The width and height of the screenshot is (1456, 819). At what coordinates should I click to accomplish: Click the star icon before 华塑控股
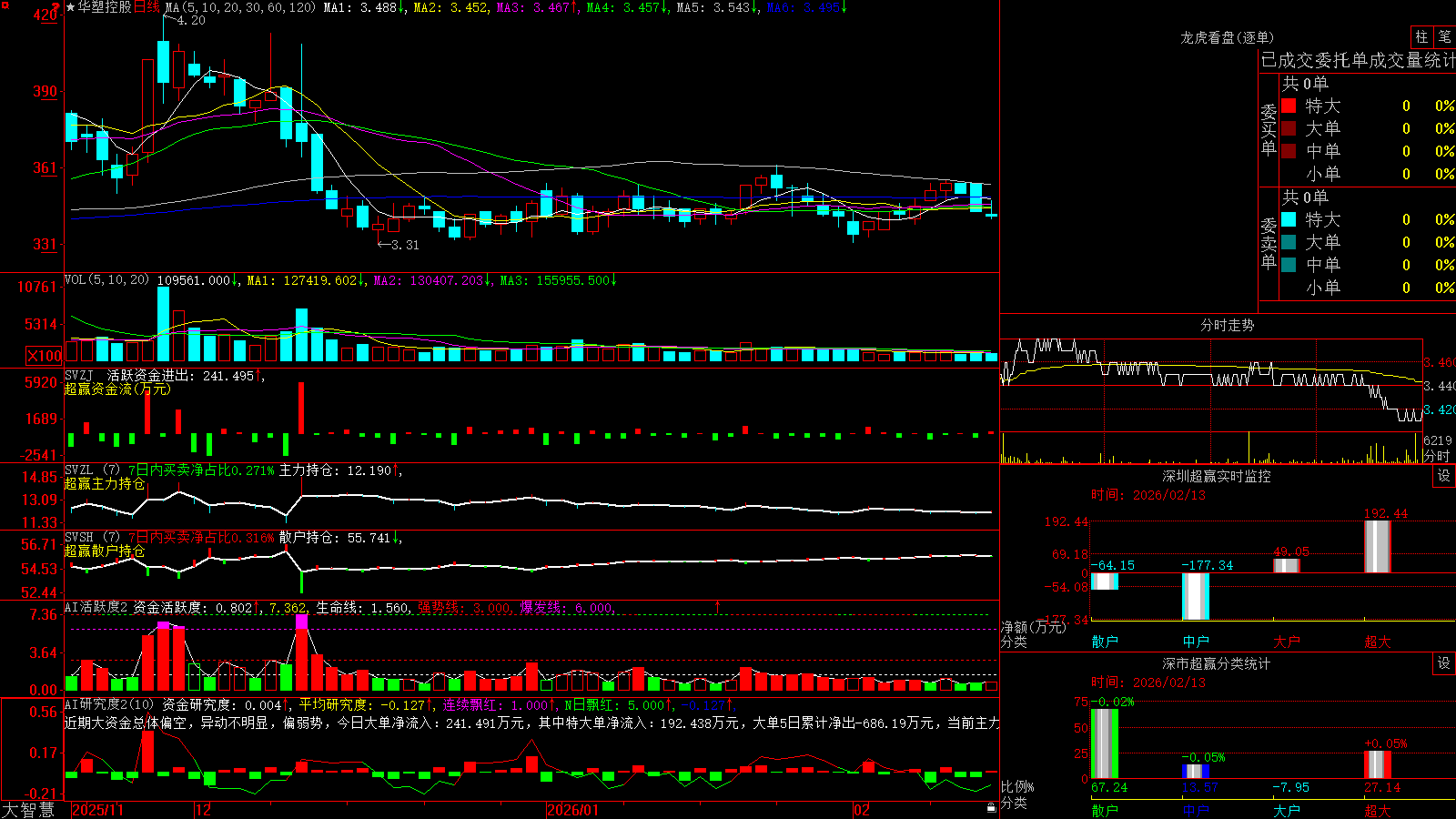71,7
